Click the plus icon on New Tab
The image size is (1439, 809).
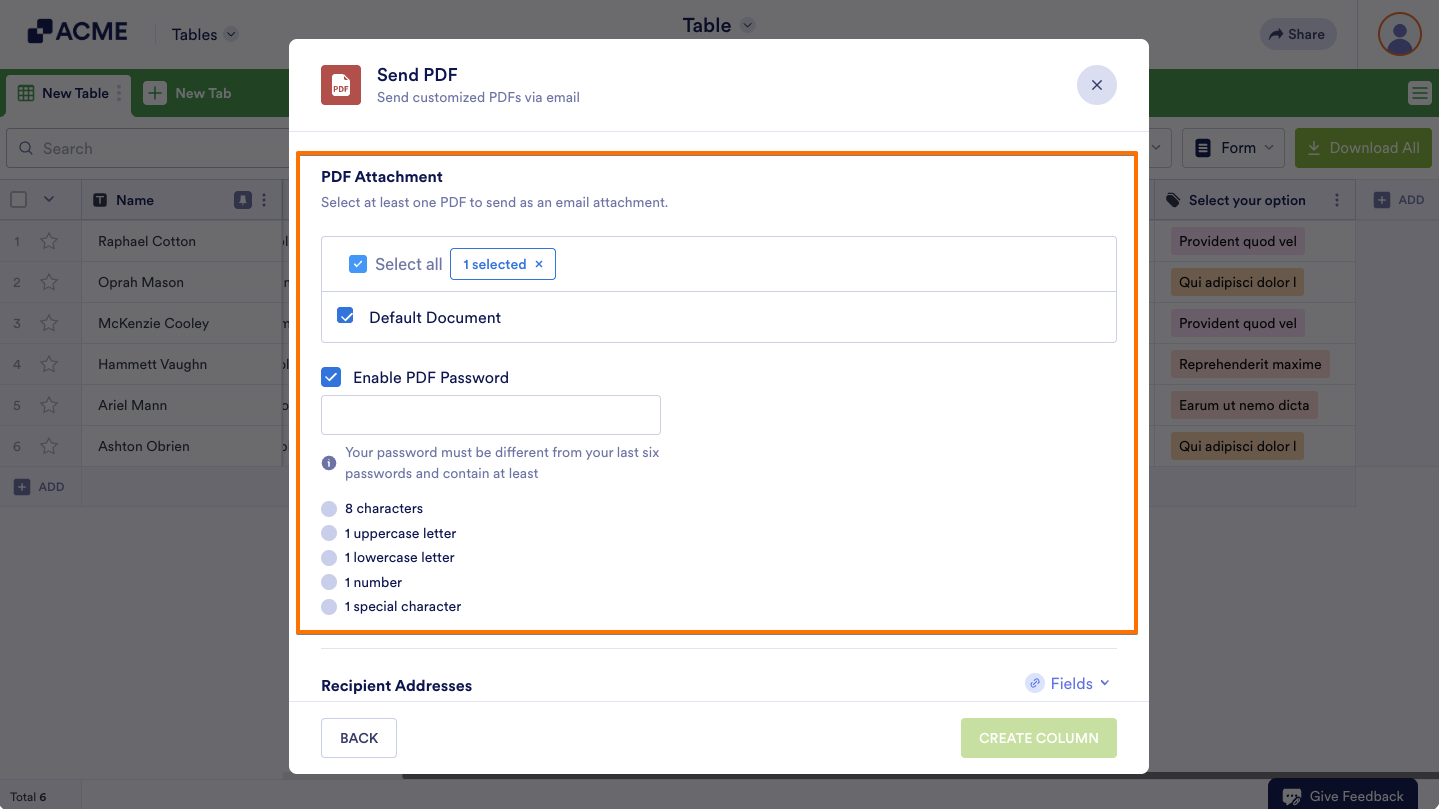(x=155, y=93)
